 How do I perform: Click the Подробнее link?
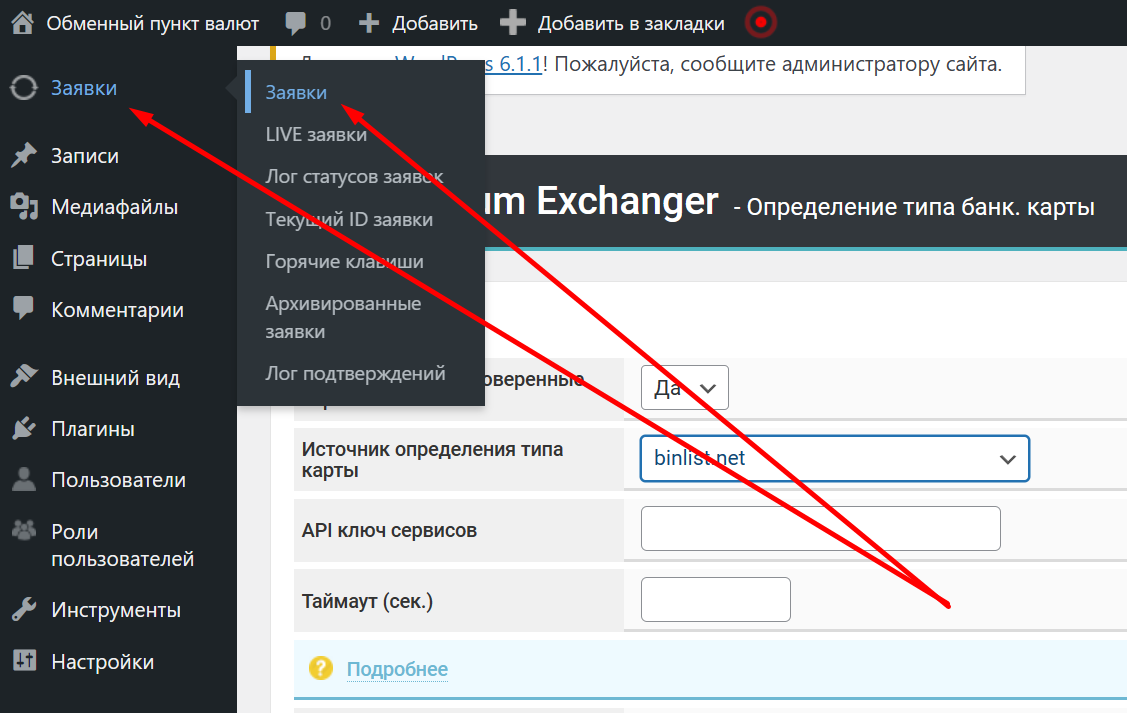click(x=397, y=669)
